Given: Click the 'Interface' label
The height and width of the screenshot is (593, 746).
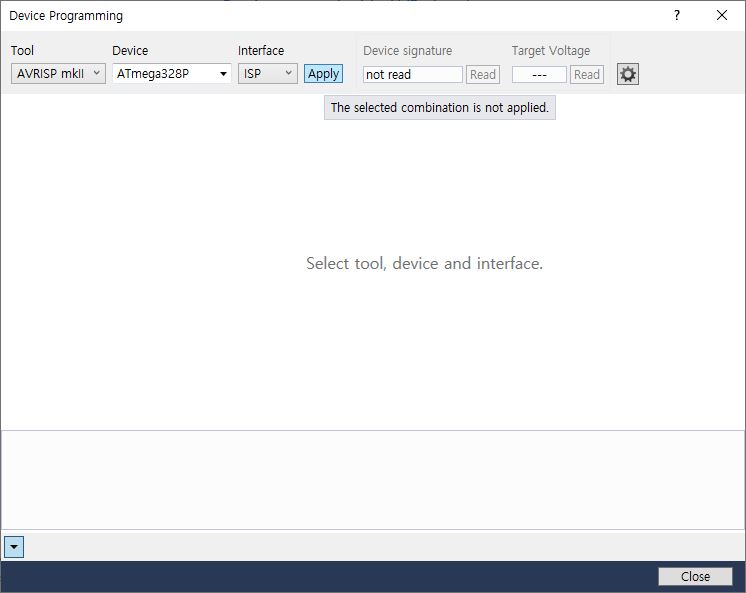Looking at the screenshot, I should (x=261, y=50).
